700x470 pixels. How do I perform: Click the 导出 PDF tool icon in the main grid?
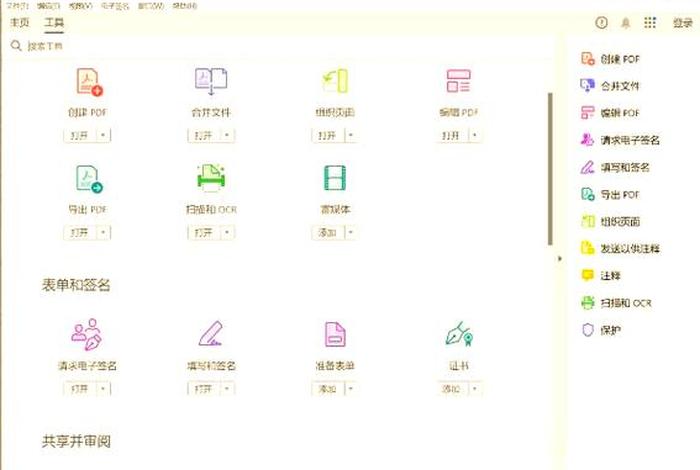[89, 179]
